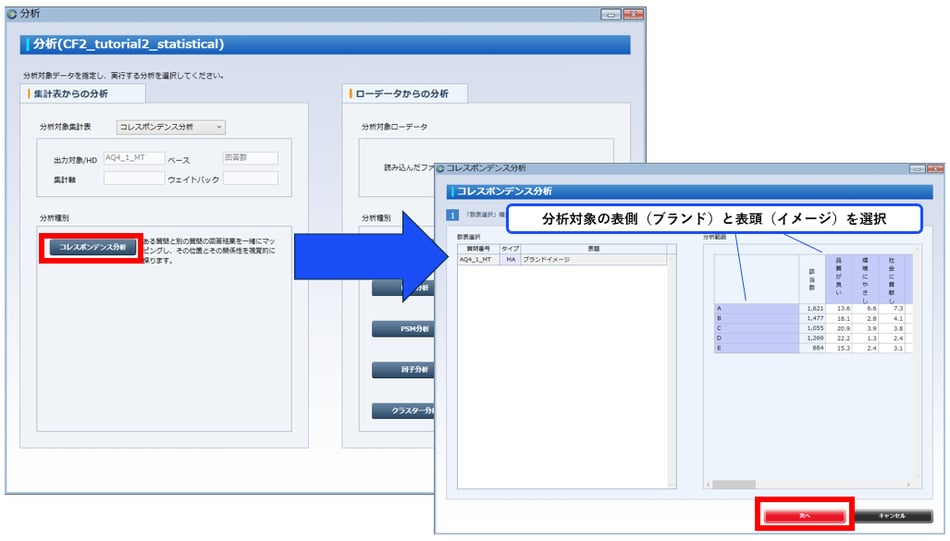Viewport: 950px width, 541px height.
Task: Click the cell with value 4.1
Action: pos(892,318)
